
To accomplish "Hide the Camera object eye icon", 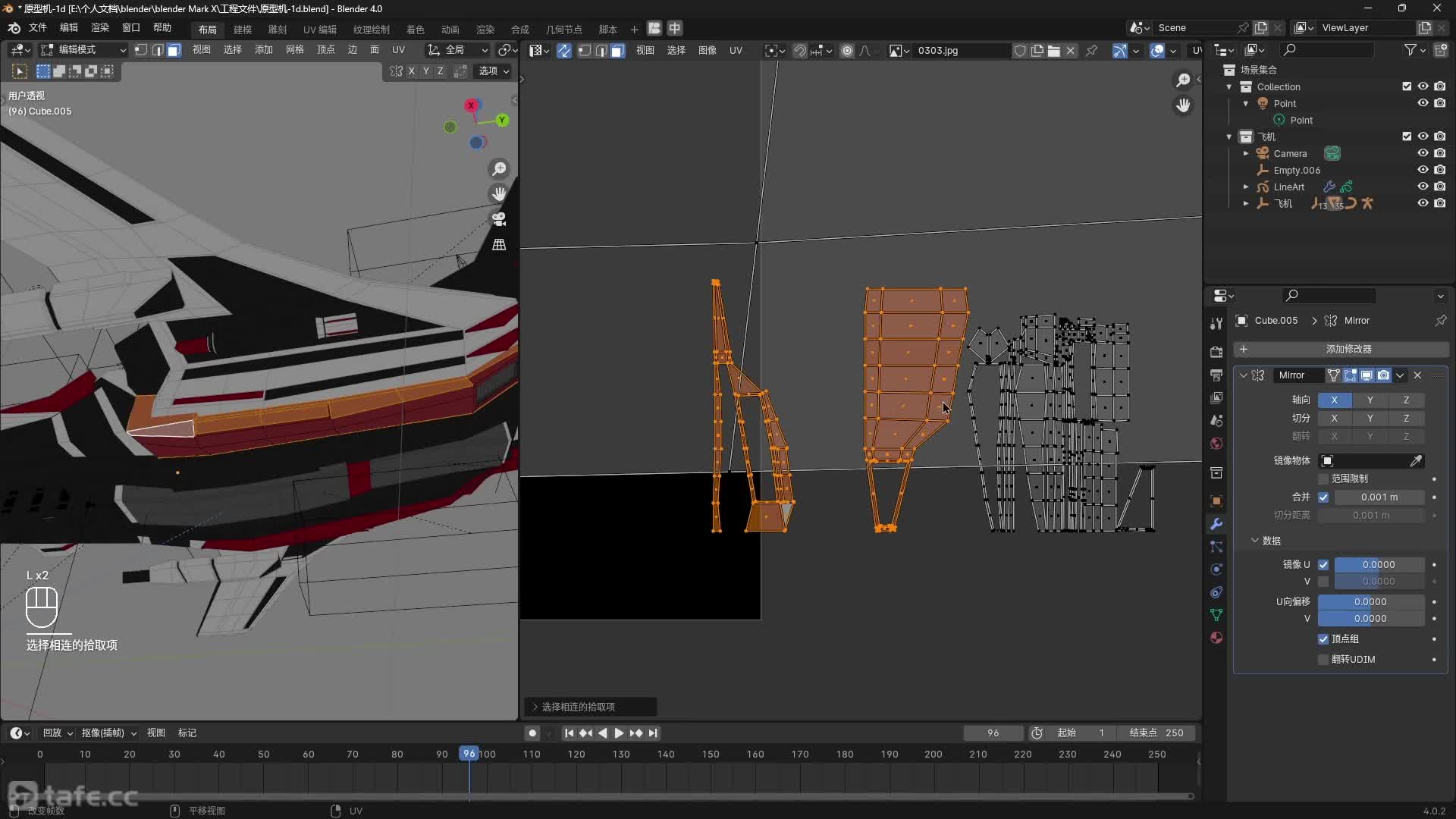I will tap(1423, 153).
